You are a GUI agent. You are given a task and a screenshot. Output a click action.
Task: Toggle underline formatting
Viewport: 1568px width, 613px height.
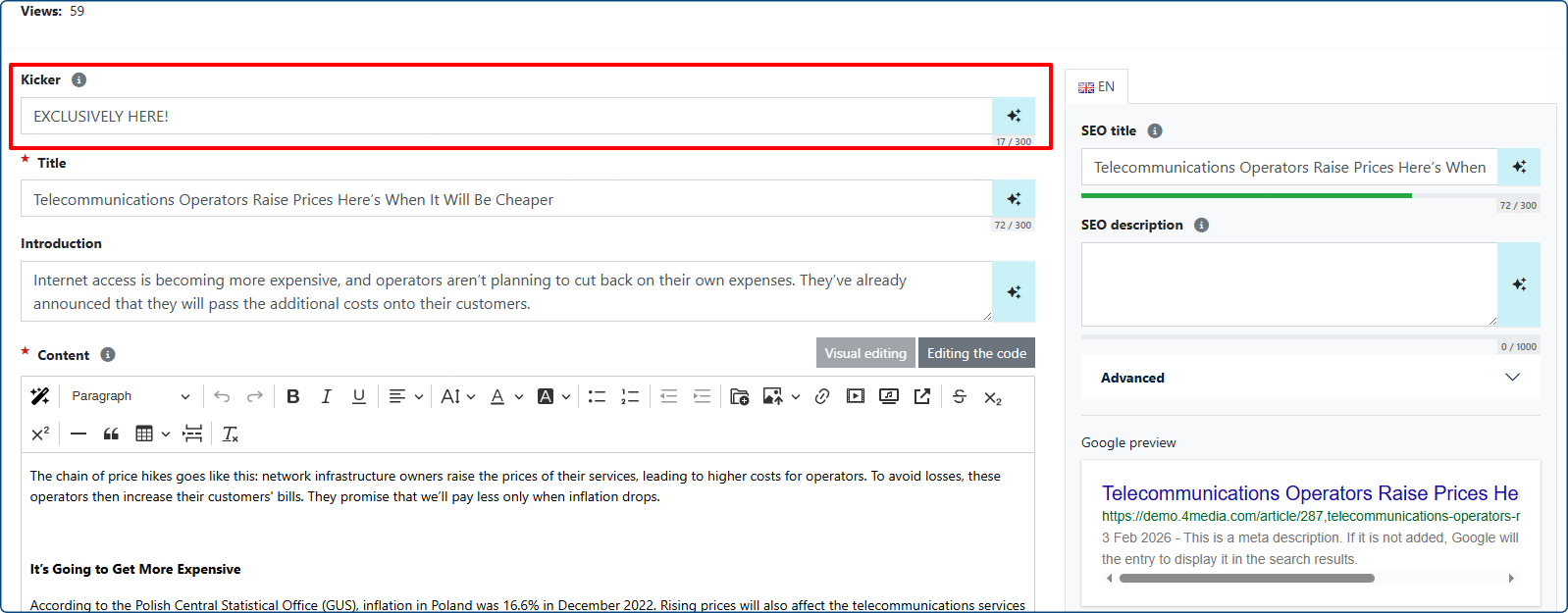click(359, 396)
